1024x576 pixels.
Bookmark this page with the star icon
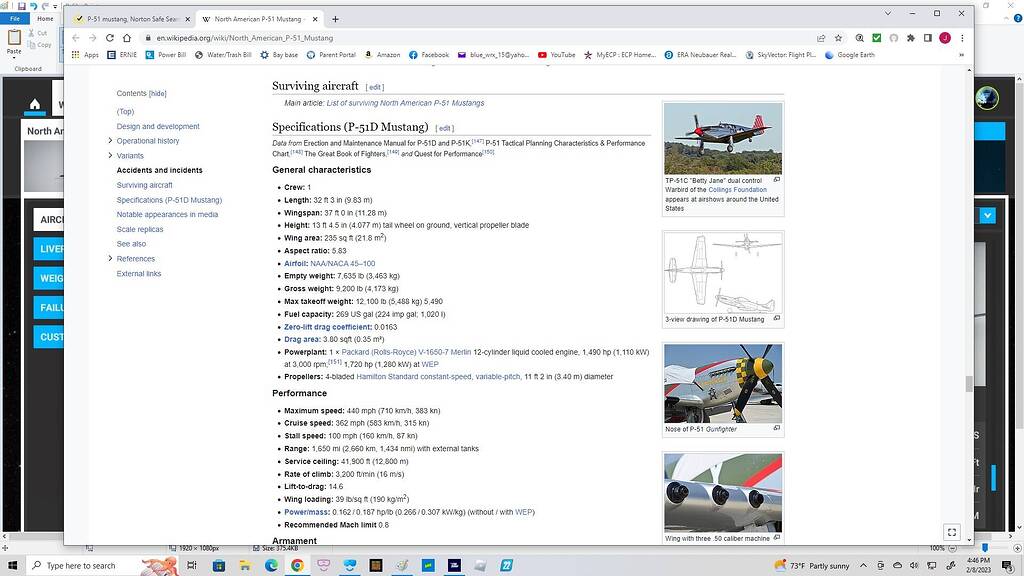838,38
